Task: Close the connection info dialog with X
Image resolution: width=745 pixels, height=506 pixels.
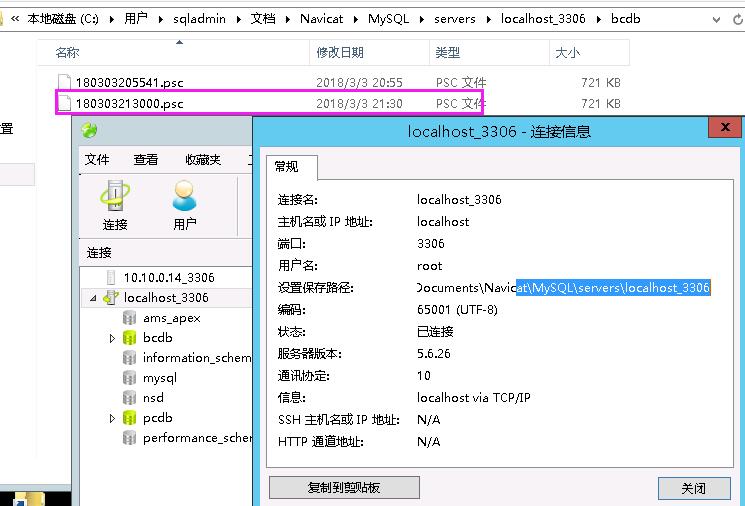Action: (725, 127)
